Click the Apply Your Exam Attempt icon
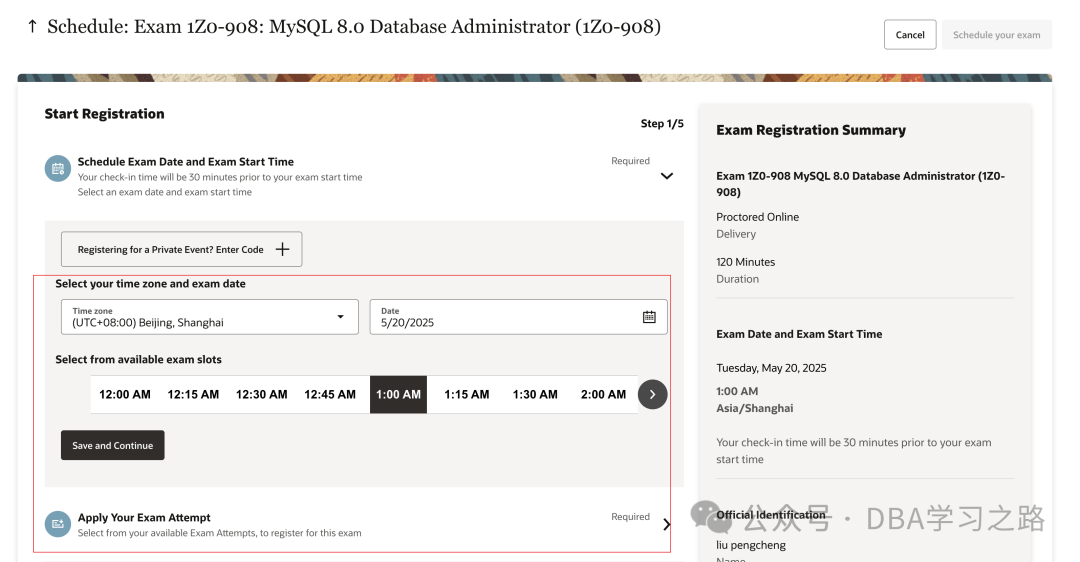 point(58,524)
